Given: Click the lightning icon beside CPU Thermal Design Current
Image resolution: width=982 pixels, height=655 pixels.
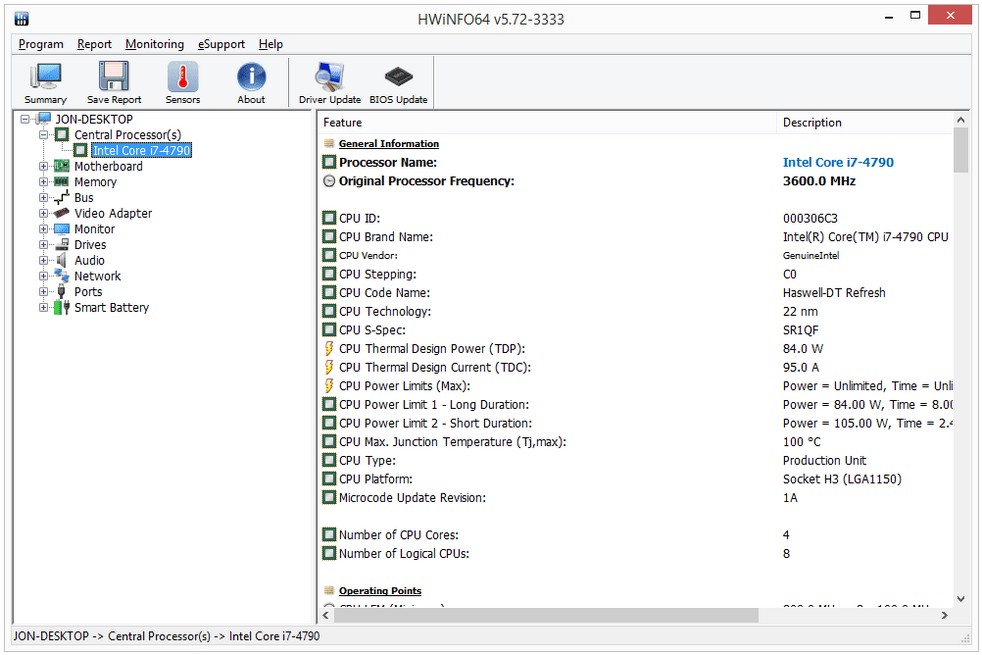Looking at the screenshot, I should point(329,368).
